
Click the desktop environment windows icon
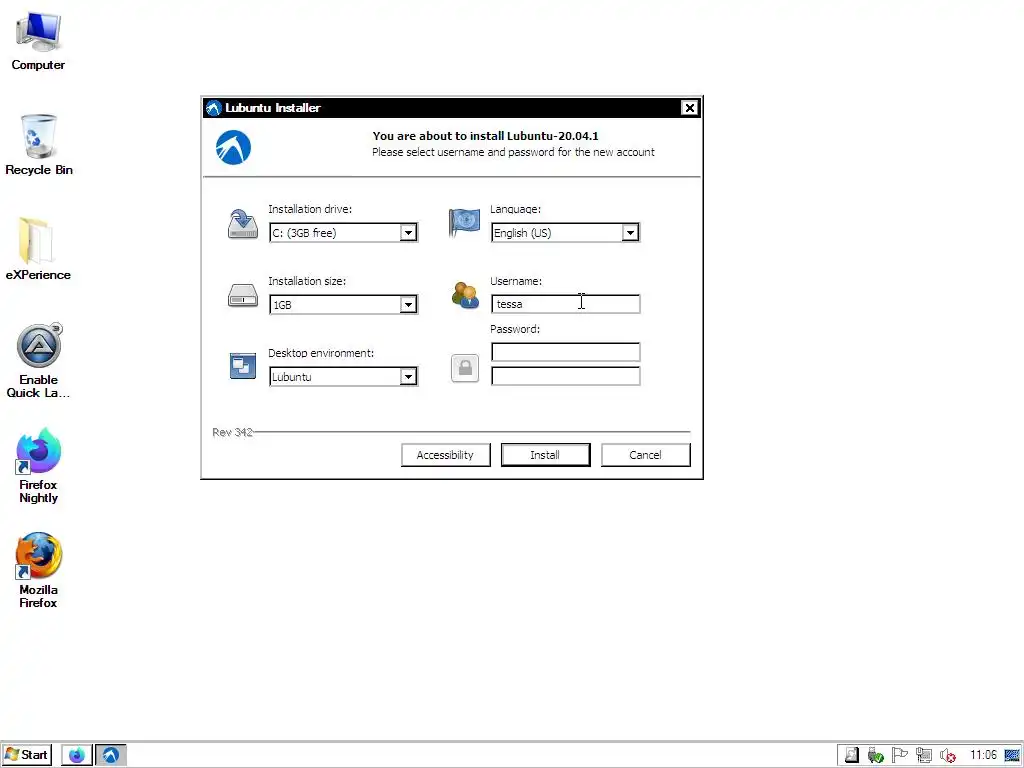tap(242, 366)
